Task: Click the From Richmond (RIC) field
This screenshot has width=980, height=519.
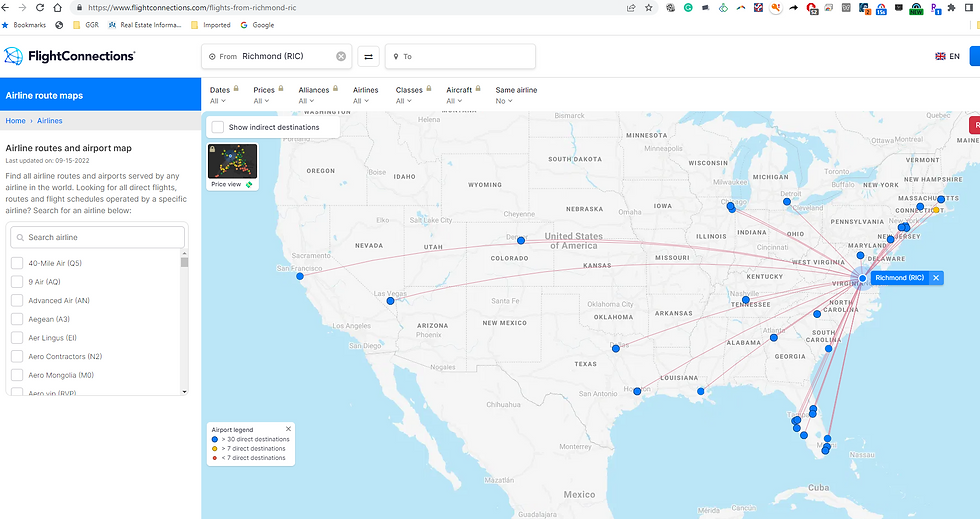Action: pyautogui.click(x=277, y=56)
